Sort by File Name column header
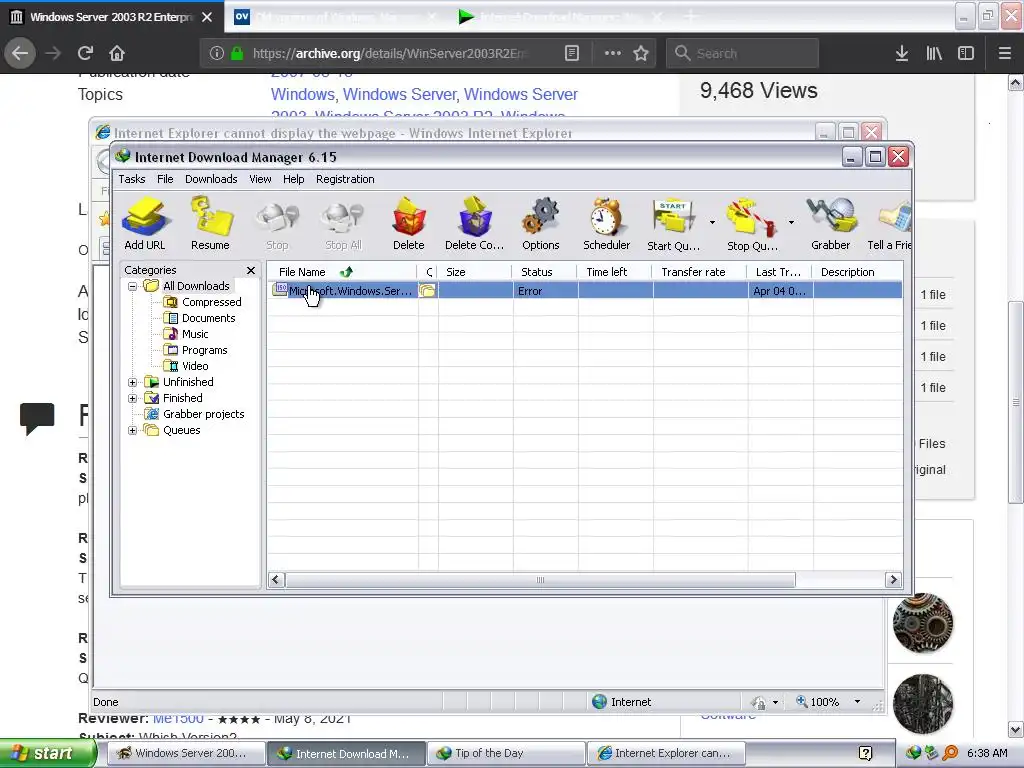The image size is (1024, 768). click(x=342, y=272)
